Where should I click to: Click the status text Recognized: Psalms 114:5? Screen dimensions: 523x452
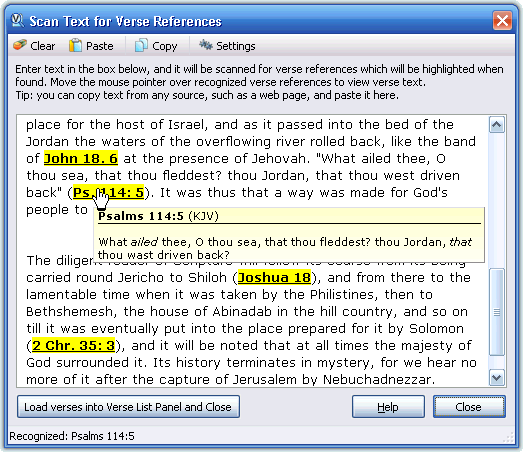pyautogui.click(x=72, y=436)
